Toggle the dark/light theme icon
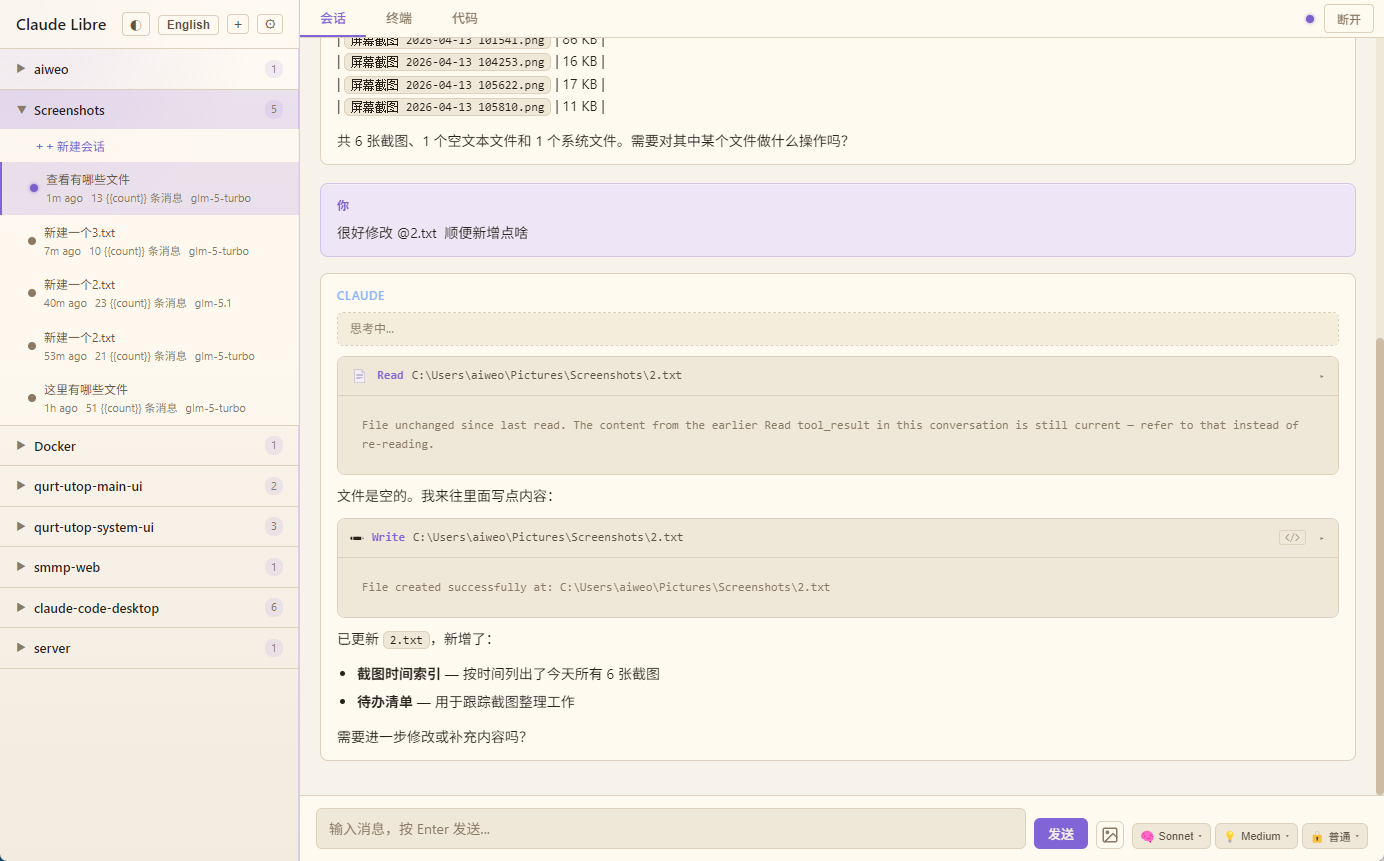Screen dimensions: 1384x861 (x=136, y=24)
